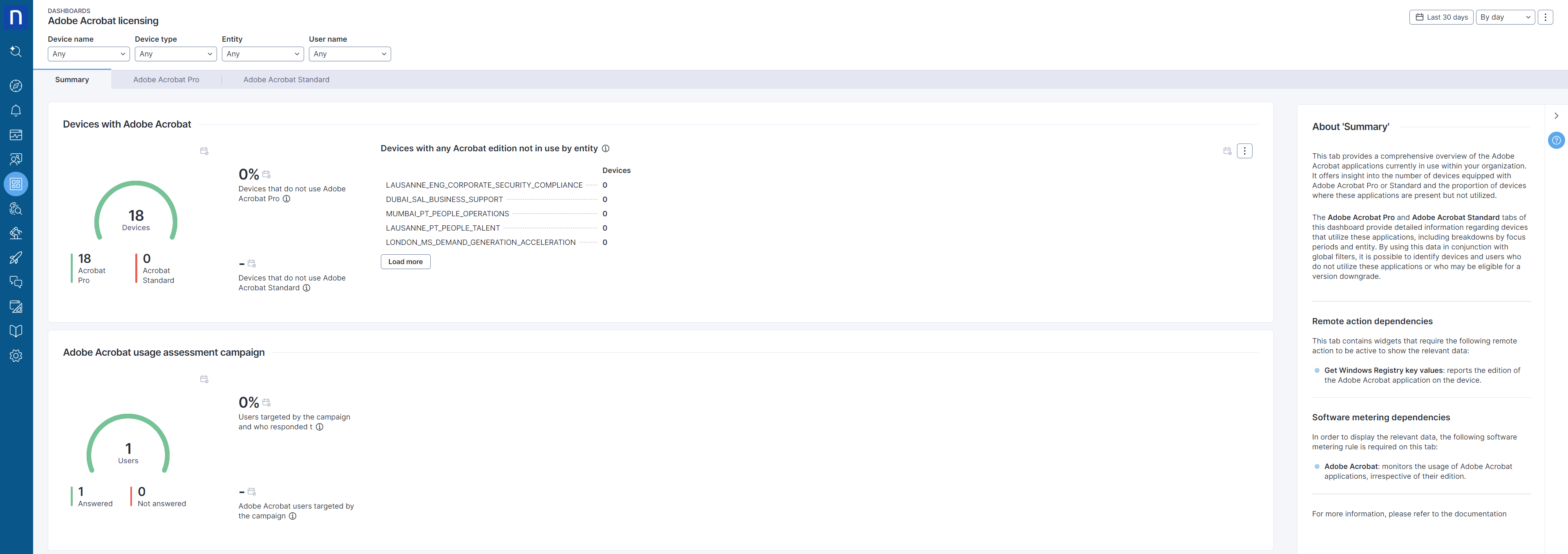Open the bell alerts icon
Screen dimensions: 1568x554
pos(16,111)
